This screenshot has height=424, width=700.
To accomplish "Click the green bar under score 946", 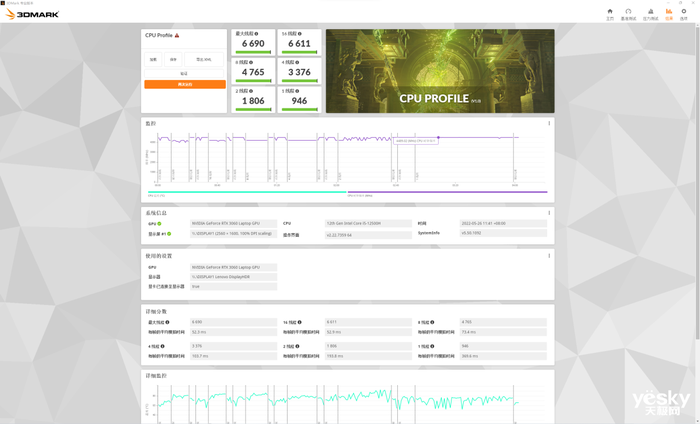I will (299, 109).
